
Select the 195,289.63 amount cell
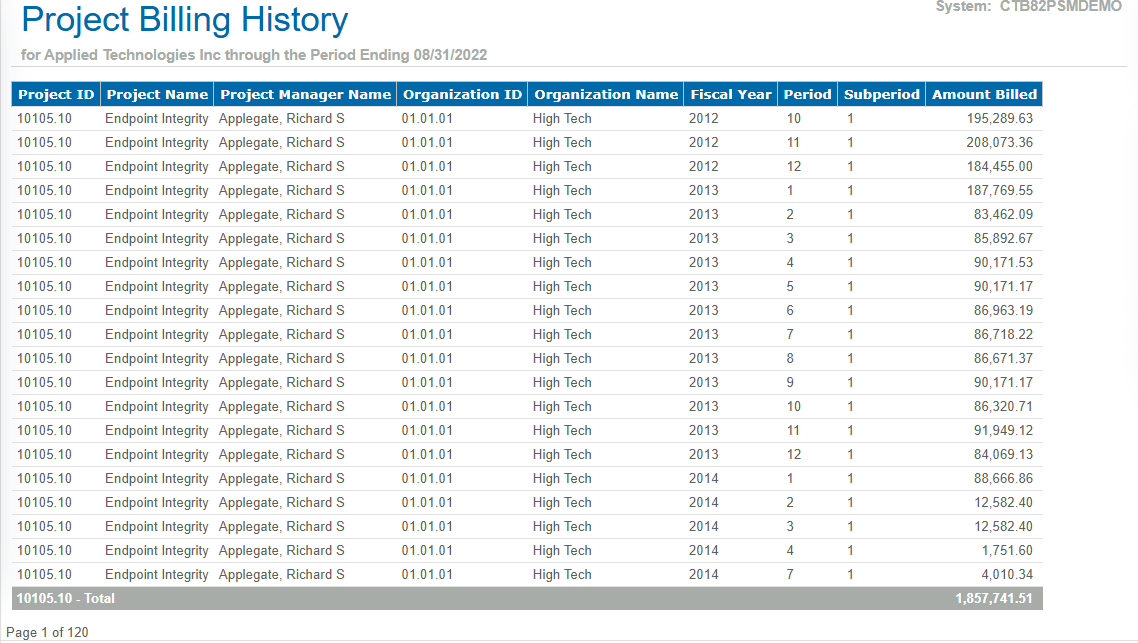(996, 119)
